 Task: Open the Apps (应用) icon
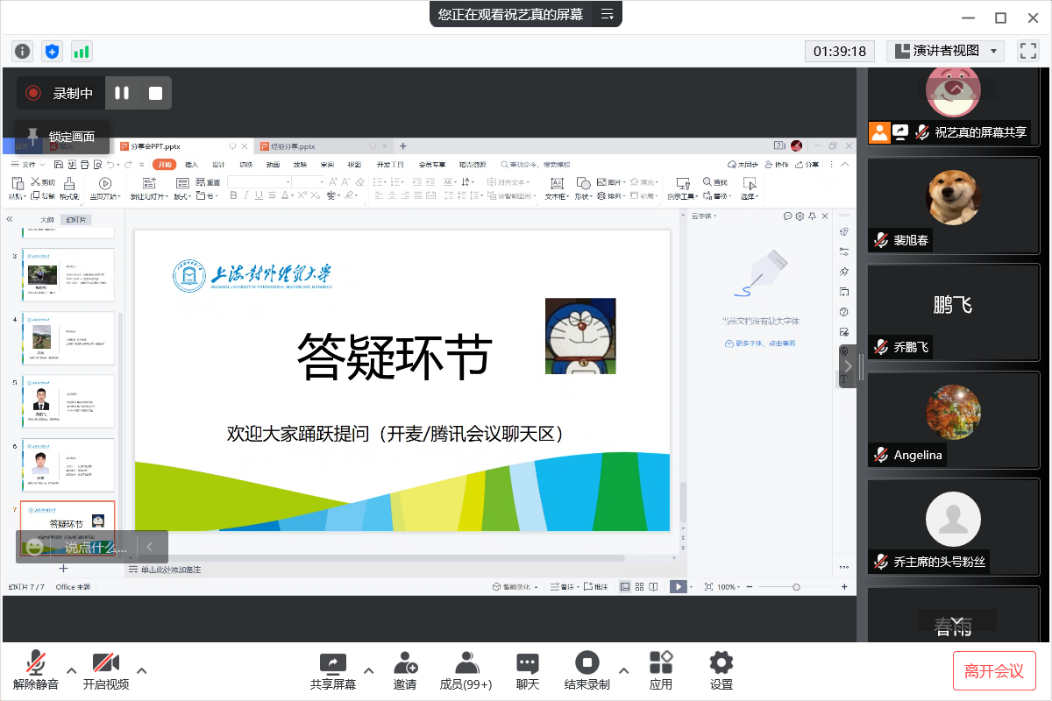coord(660,670)
